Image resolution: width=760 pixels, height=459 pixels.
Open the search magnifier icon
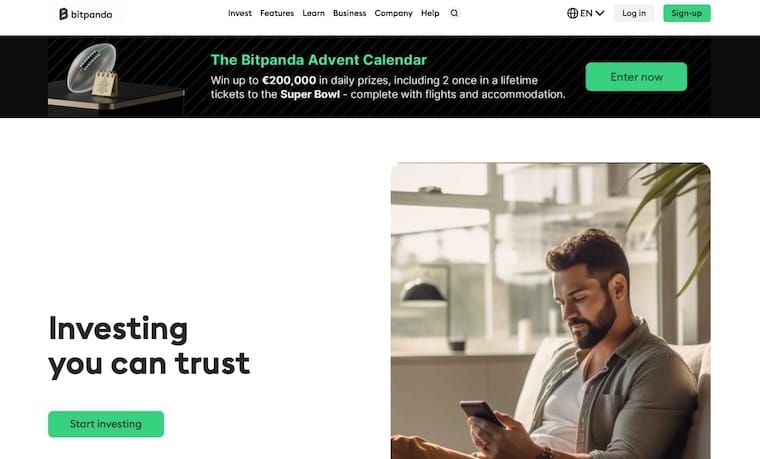pos(454,14)
